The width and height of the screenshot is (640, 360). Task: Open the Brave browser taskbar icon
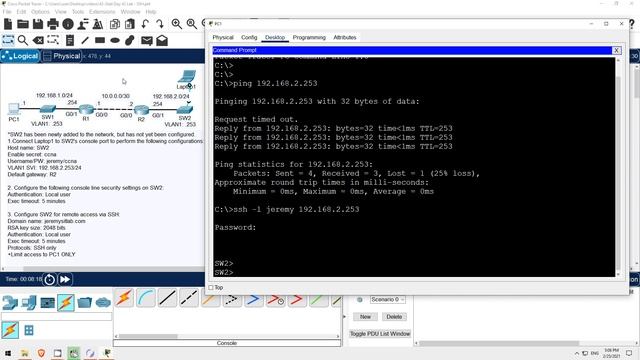(x=41, y=353)
